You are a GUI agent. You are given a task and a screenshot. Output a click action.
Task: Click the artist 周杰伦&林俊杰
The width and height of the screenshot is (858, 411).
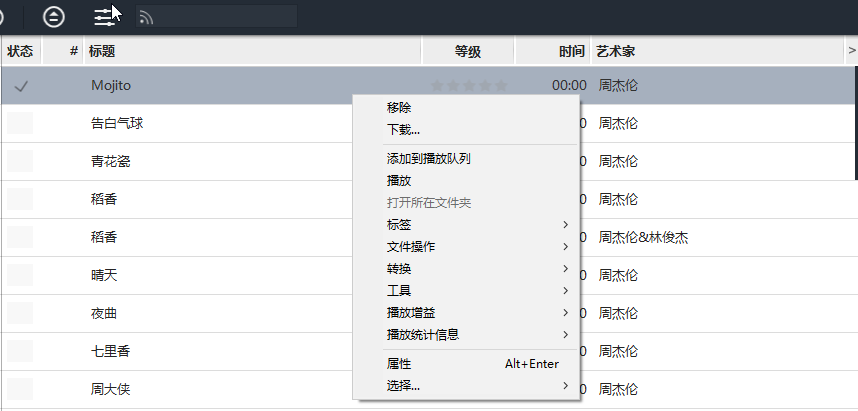coord(643,238)
